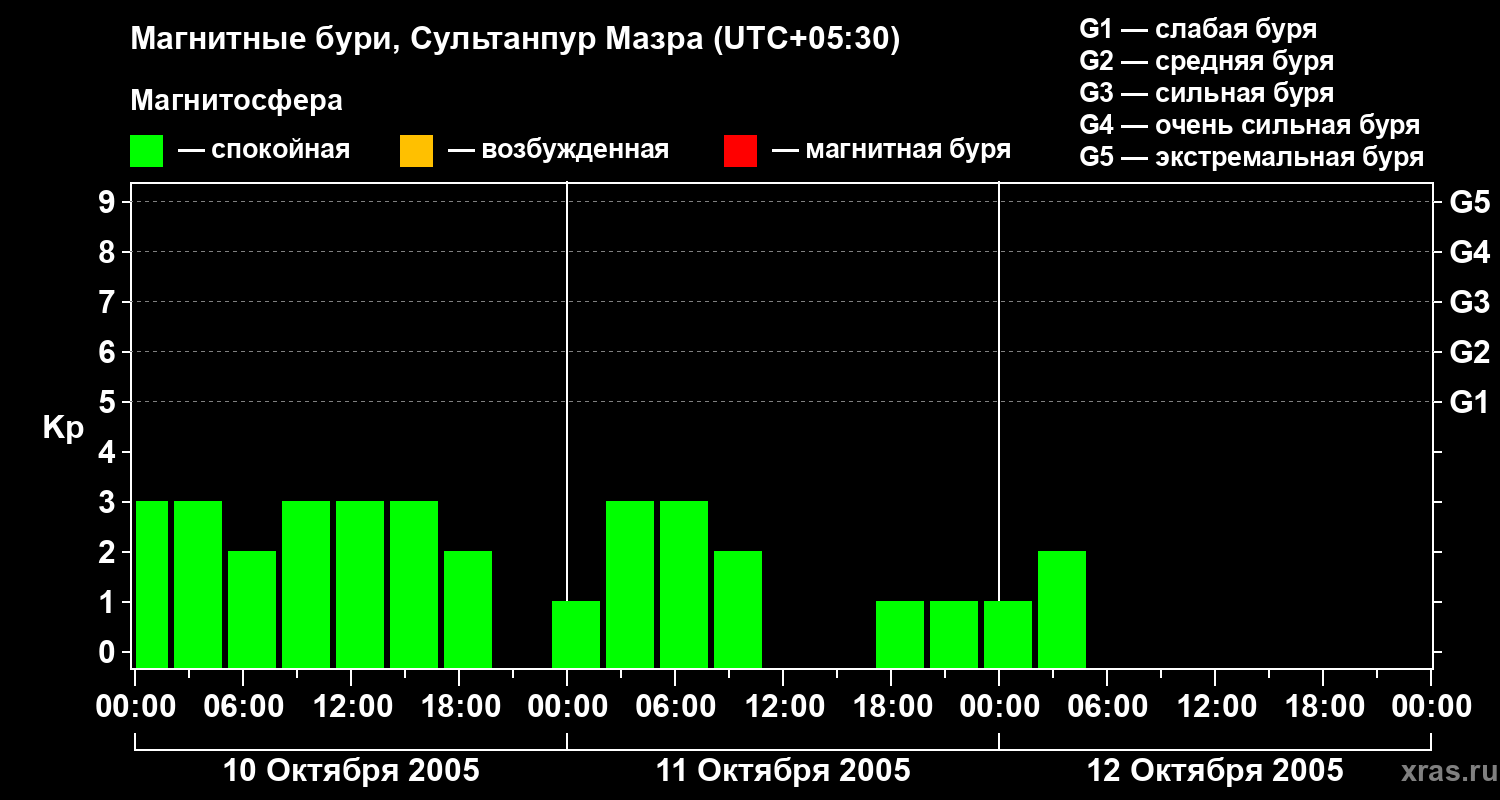Click the Kp 1 bar at midnight starting 12 Октября

tap(1008, 634)
